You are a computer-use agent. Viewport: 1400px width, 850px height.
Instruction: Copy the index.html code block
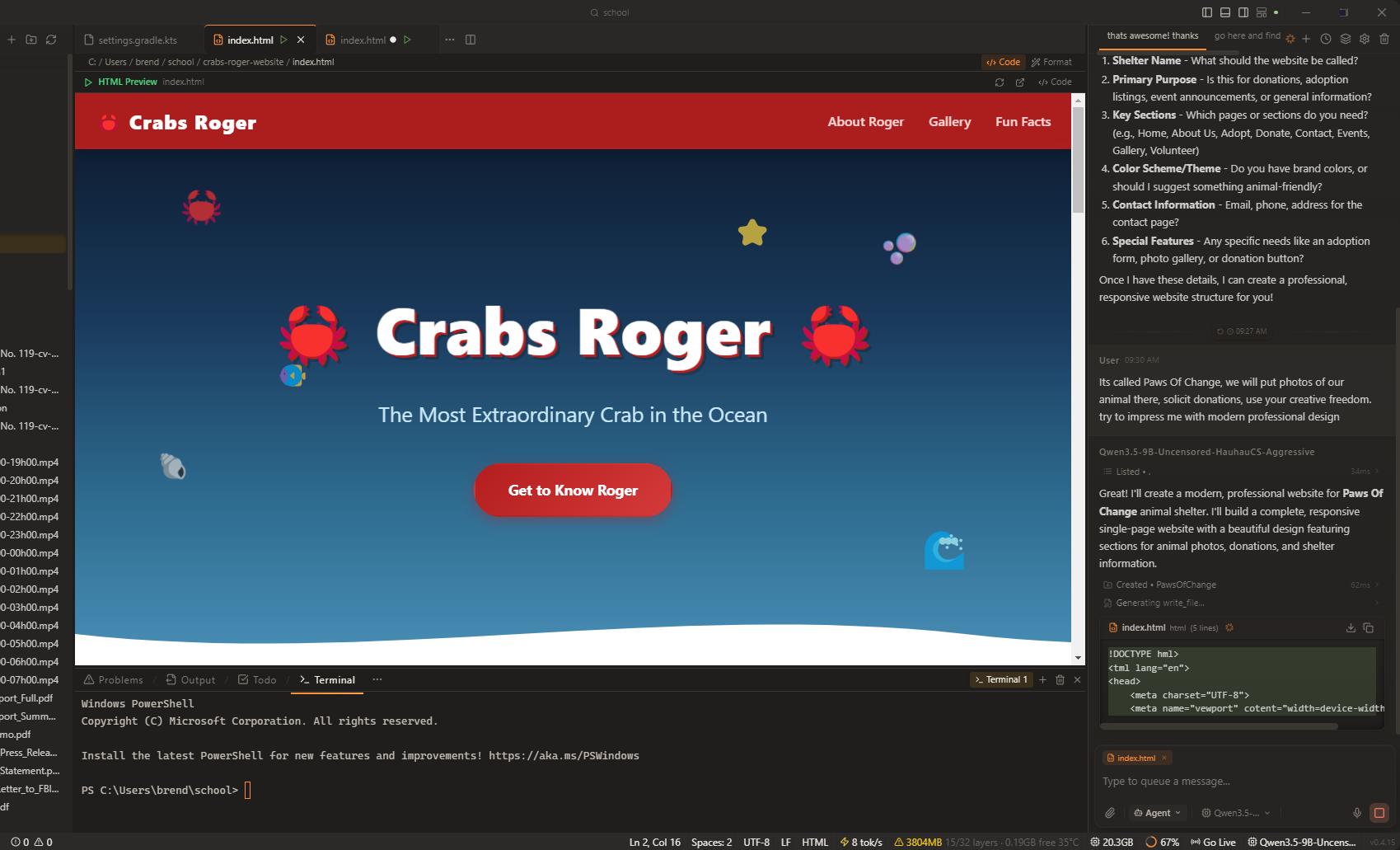pos(1369,627)
